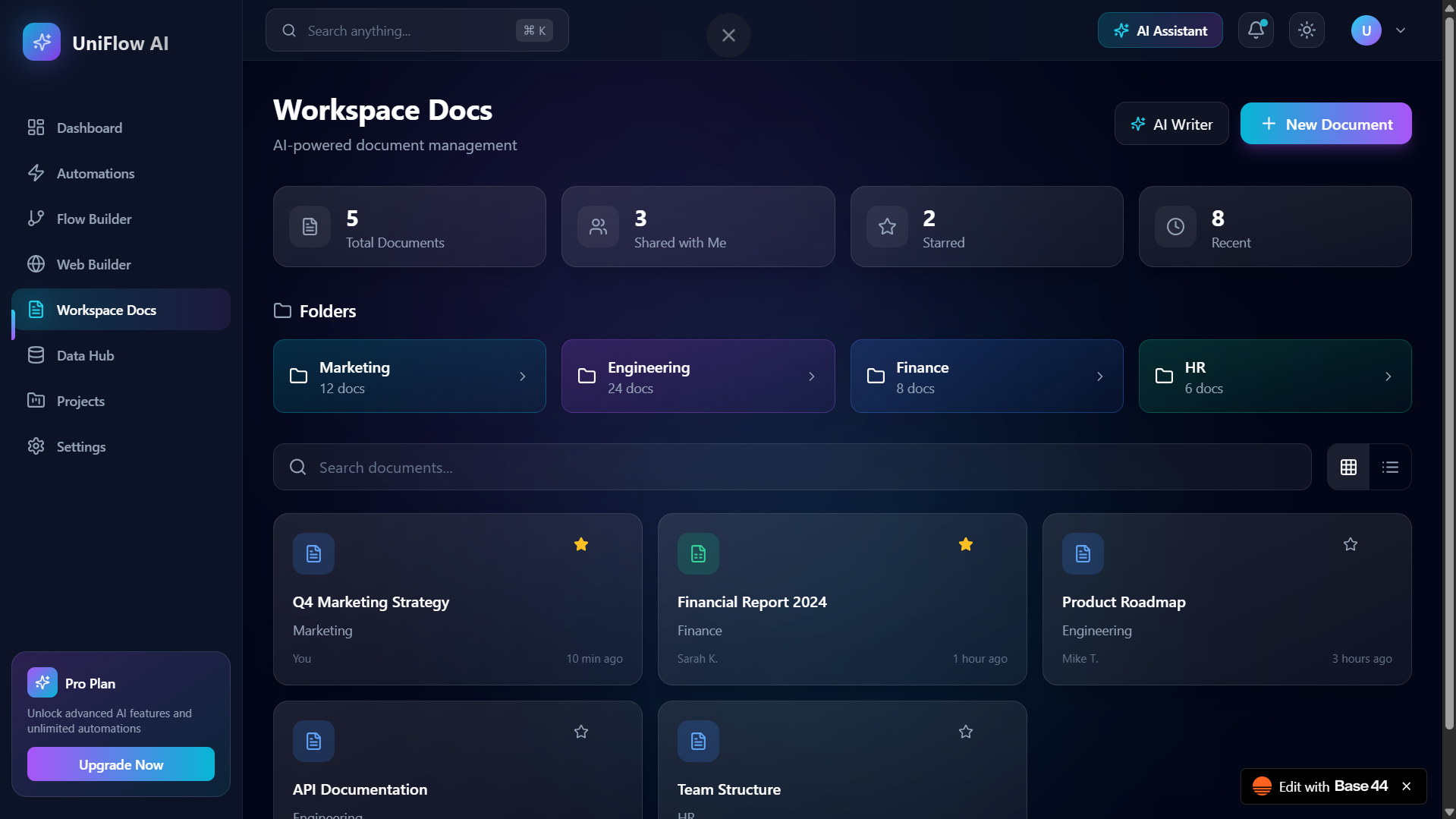Toggle the theme with the sun icon
Screen dimensions: 1456x819
click(x=1306, y=30)
